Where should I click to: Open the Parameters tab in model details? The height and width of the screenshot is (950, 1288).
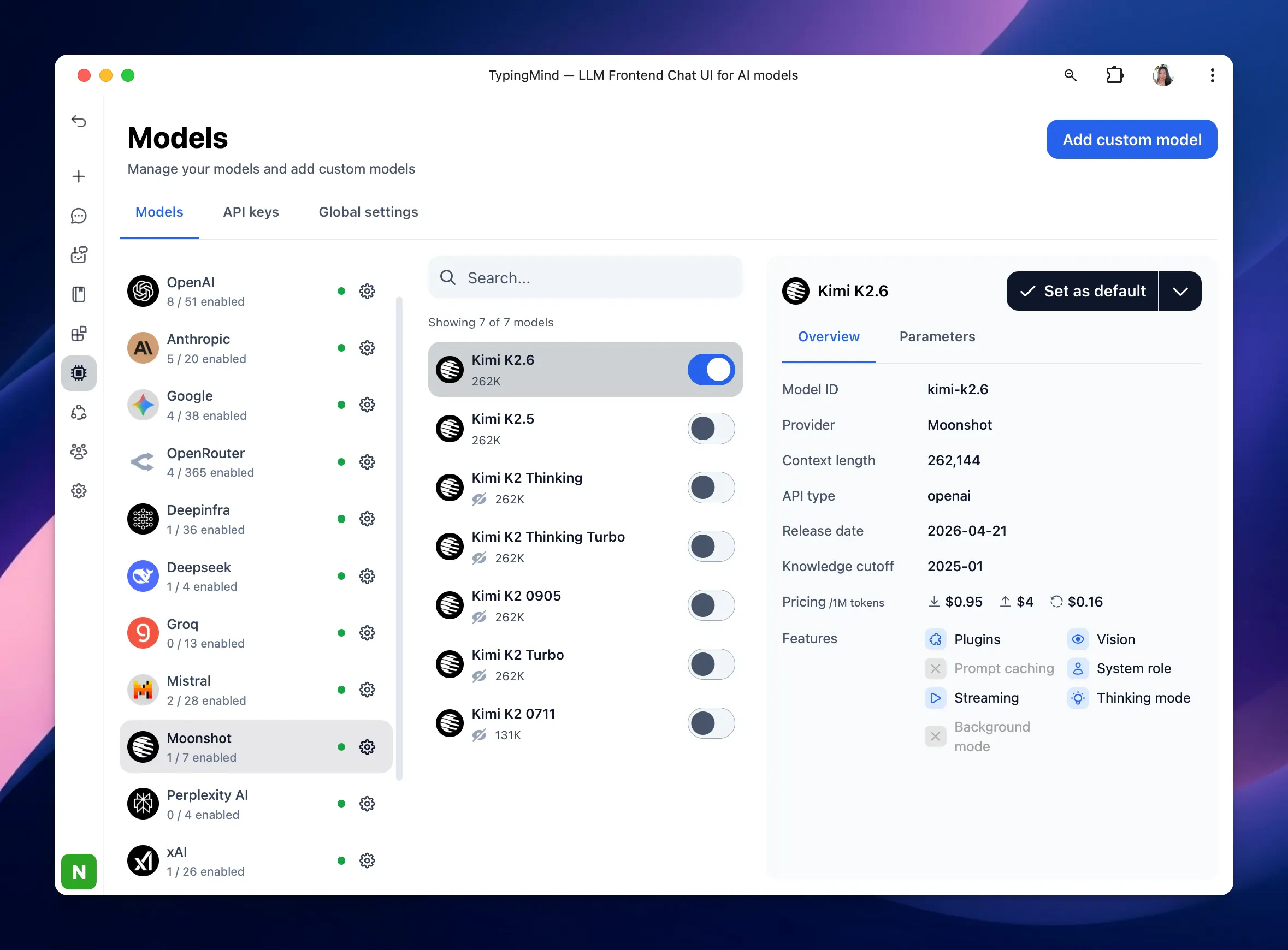[x=937, y=336]
